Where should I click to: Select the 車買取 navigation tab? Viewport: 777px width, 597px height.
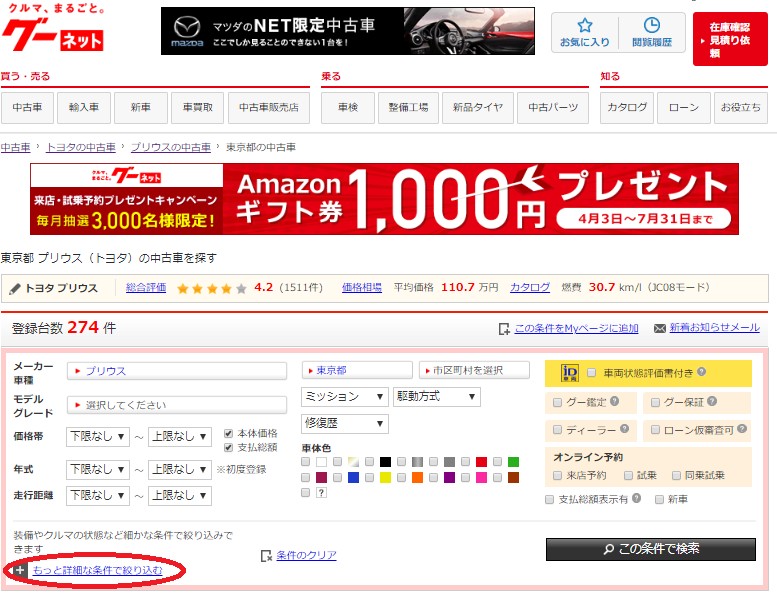tap(197, 108)
